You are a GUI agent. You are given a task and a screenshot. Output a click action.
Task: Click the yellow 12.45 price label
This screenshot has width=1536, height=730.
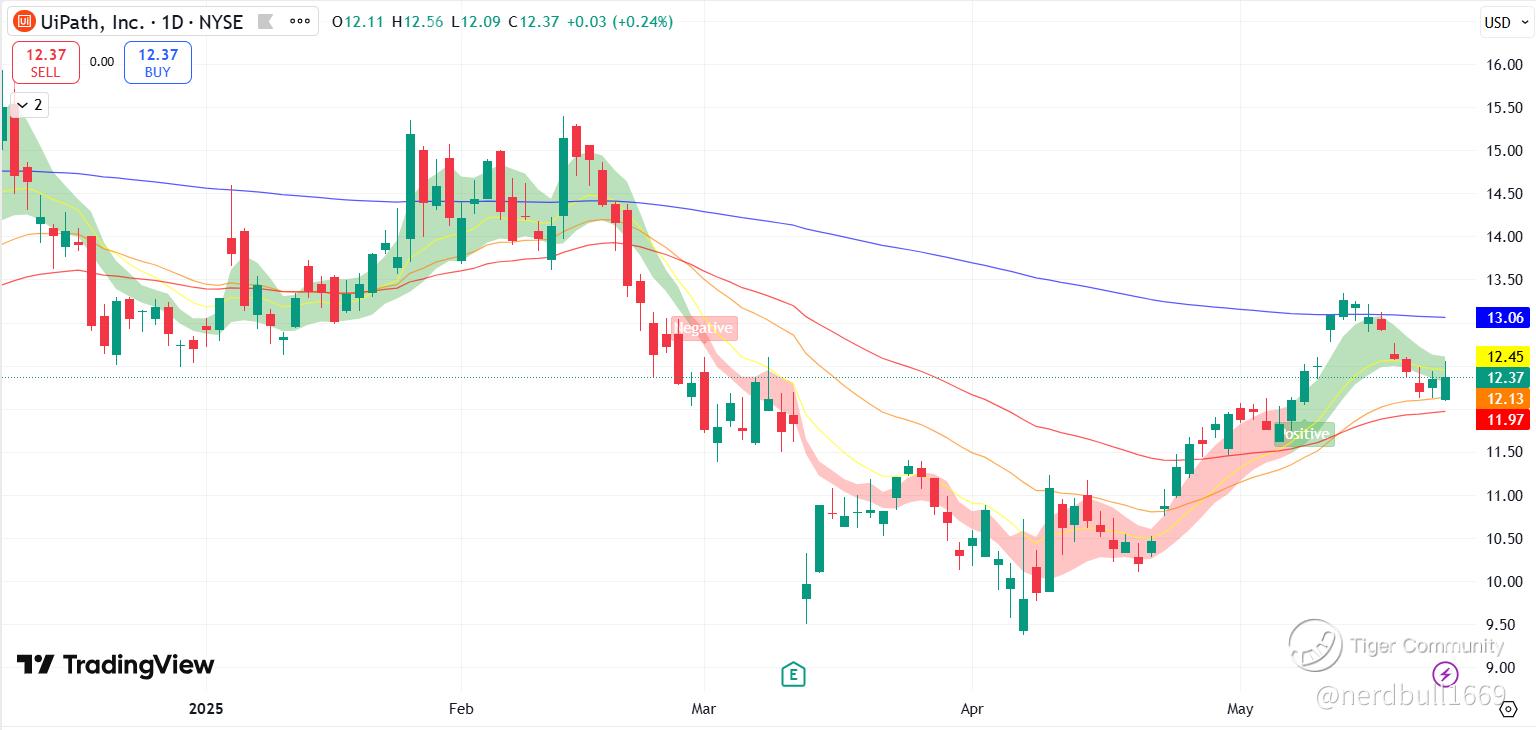[x=1503, y=356]
